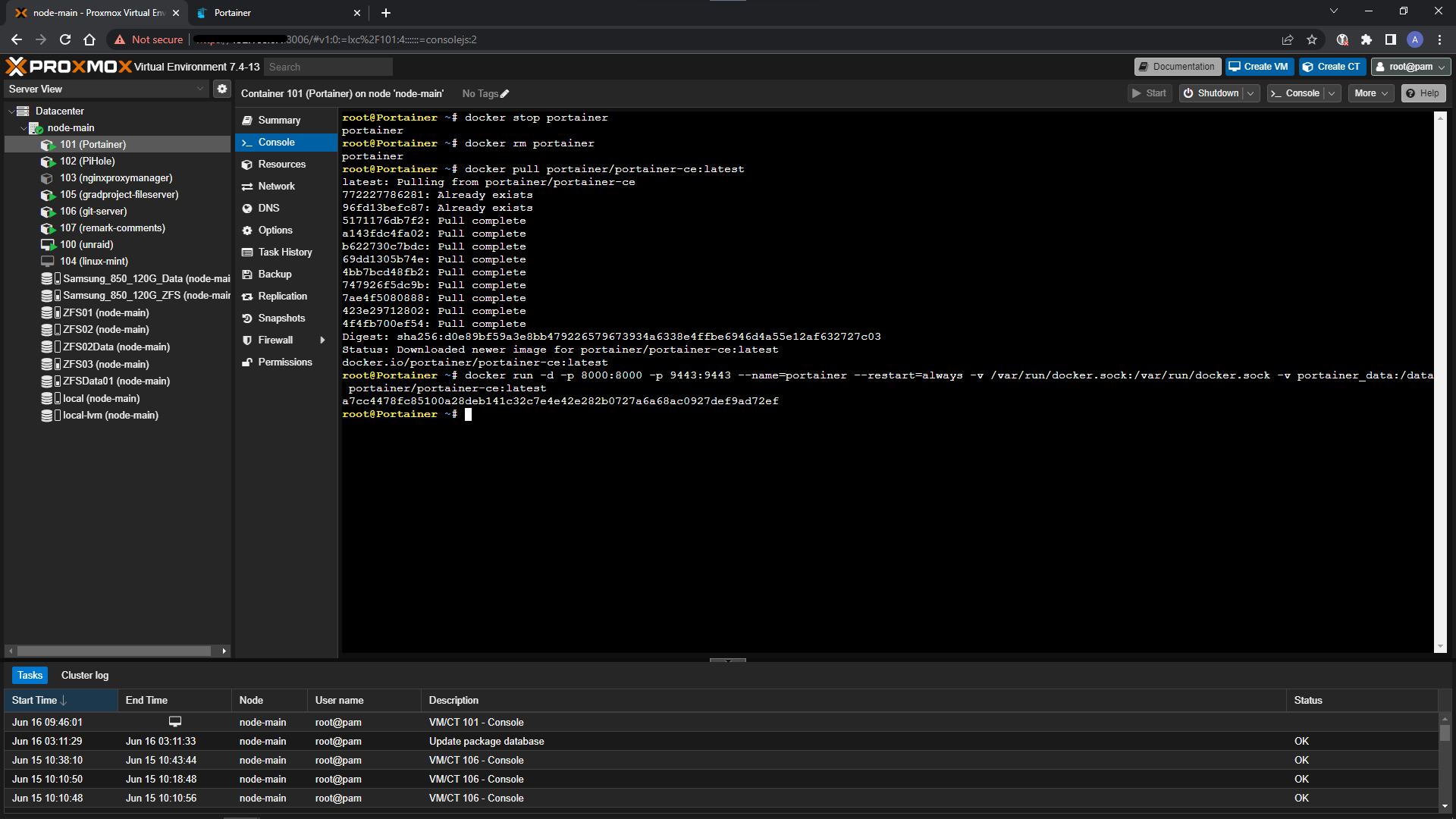Collapse the Datacenter tree node

[11, 111]
